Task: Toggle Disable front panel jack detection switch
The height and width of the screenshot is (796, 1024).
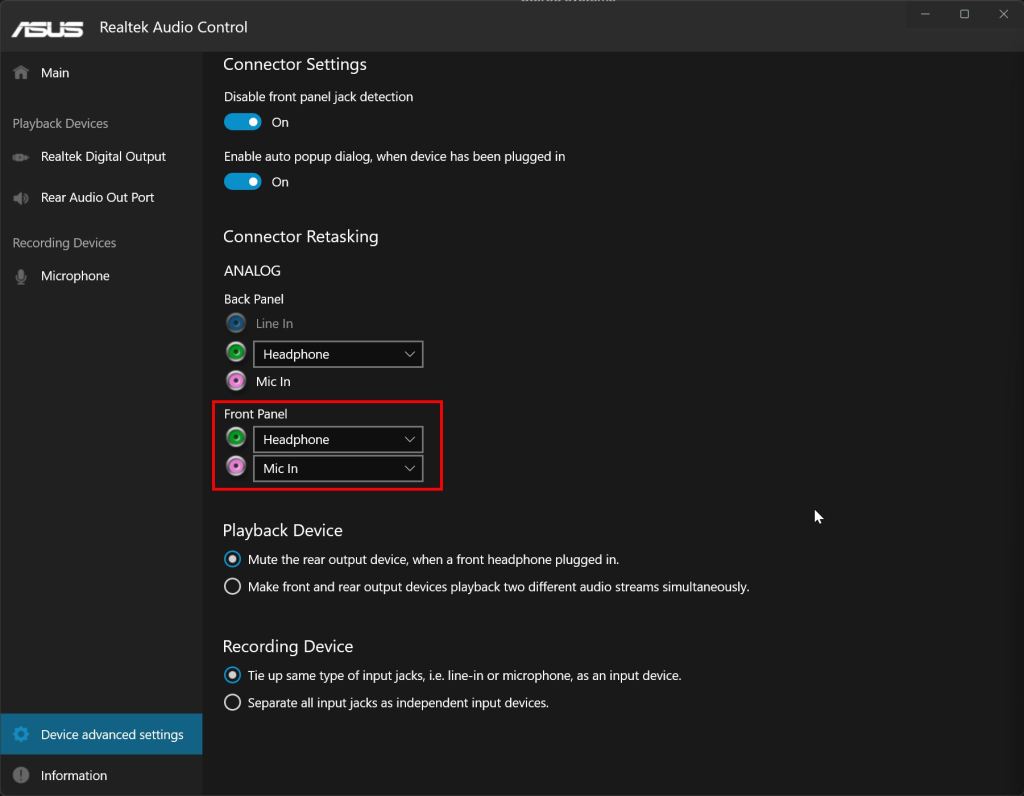Action: pyautogui.click(x=242, y=122)
